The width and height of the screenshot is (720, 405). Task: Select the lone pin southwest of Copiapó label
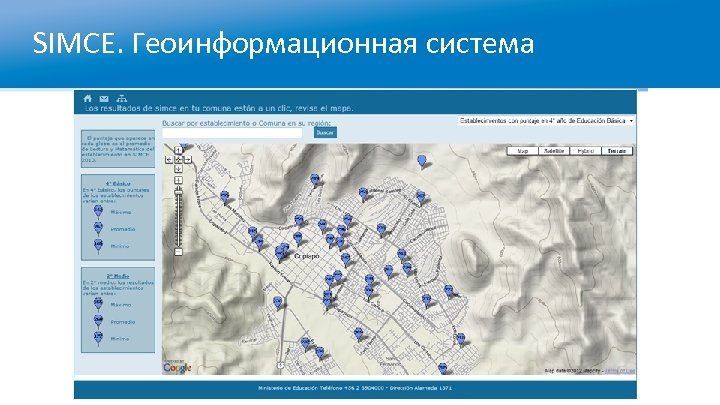pos(277,303)
